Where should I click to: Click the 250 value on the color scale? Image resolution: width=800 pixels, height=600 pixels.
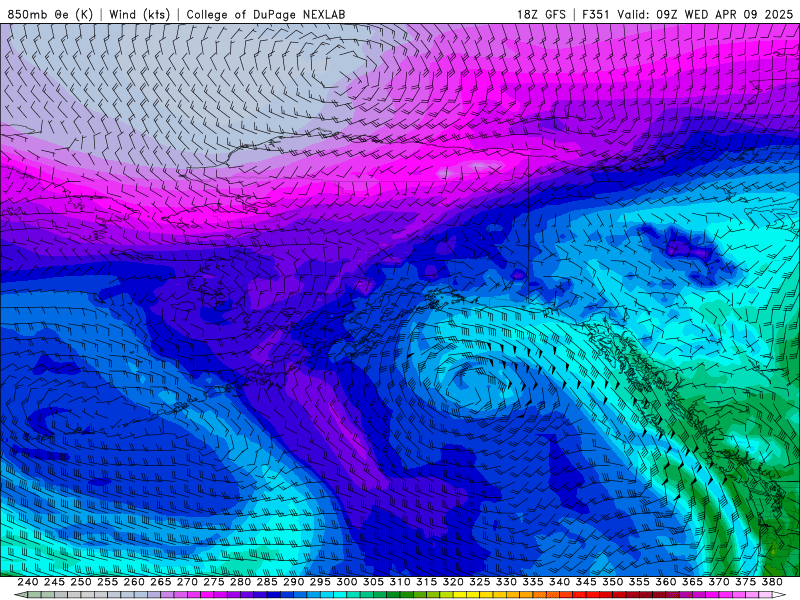[81, 582]
